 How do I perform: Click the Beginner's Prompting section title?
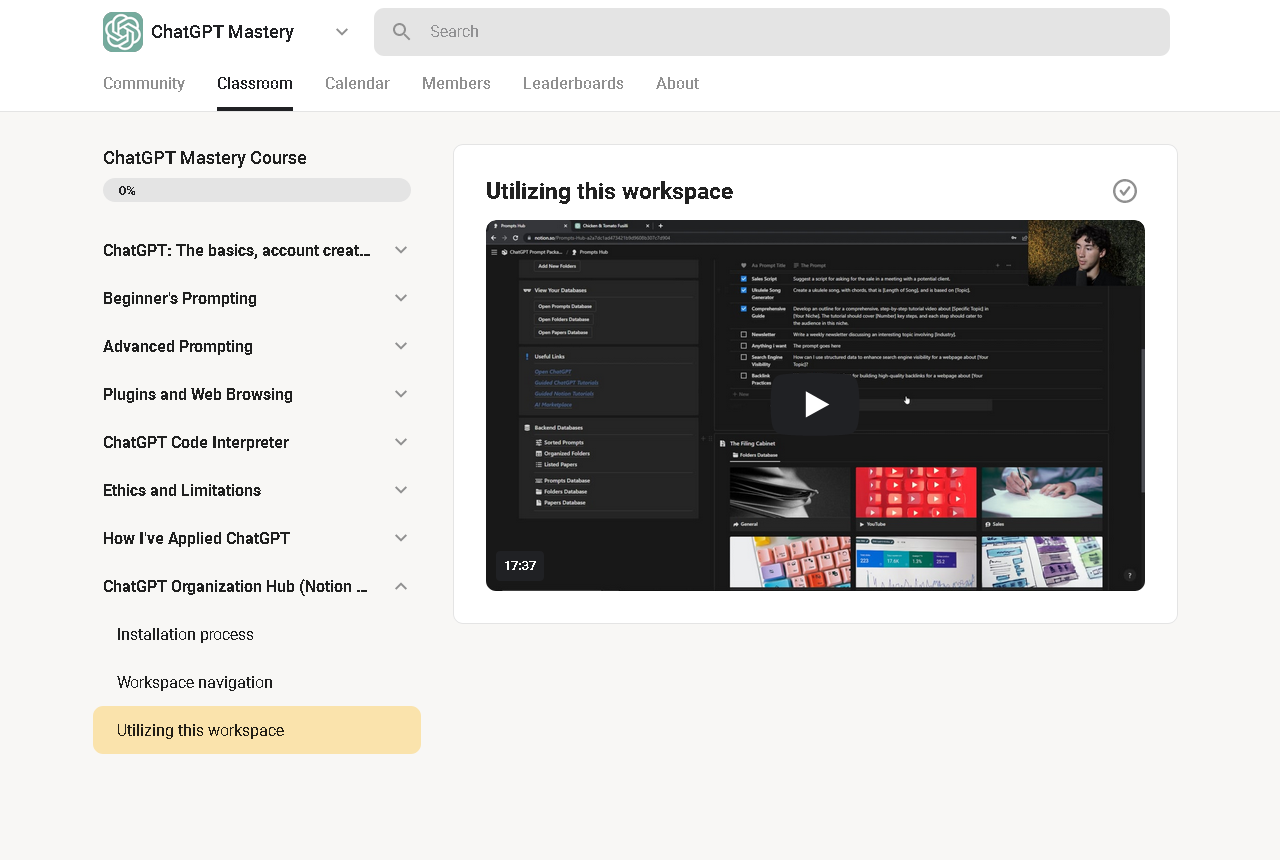(x=180, y=298)
